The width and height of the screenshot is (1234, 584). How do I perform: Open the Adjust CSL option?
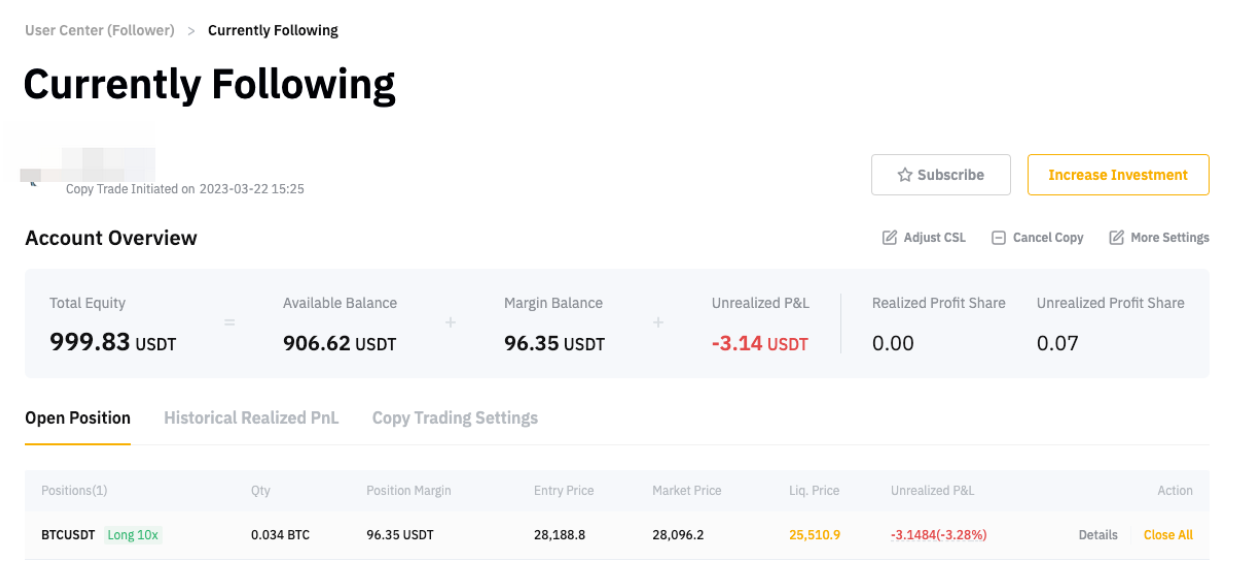click(934, 238)
